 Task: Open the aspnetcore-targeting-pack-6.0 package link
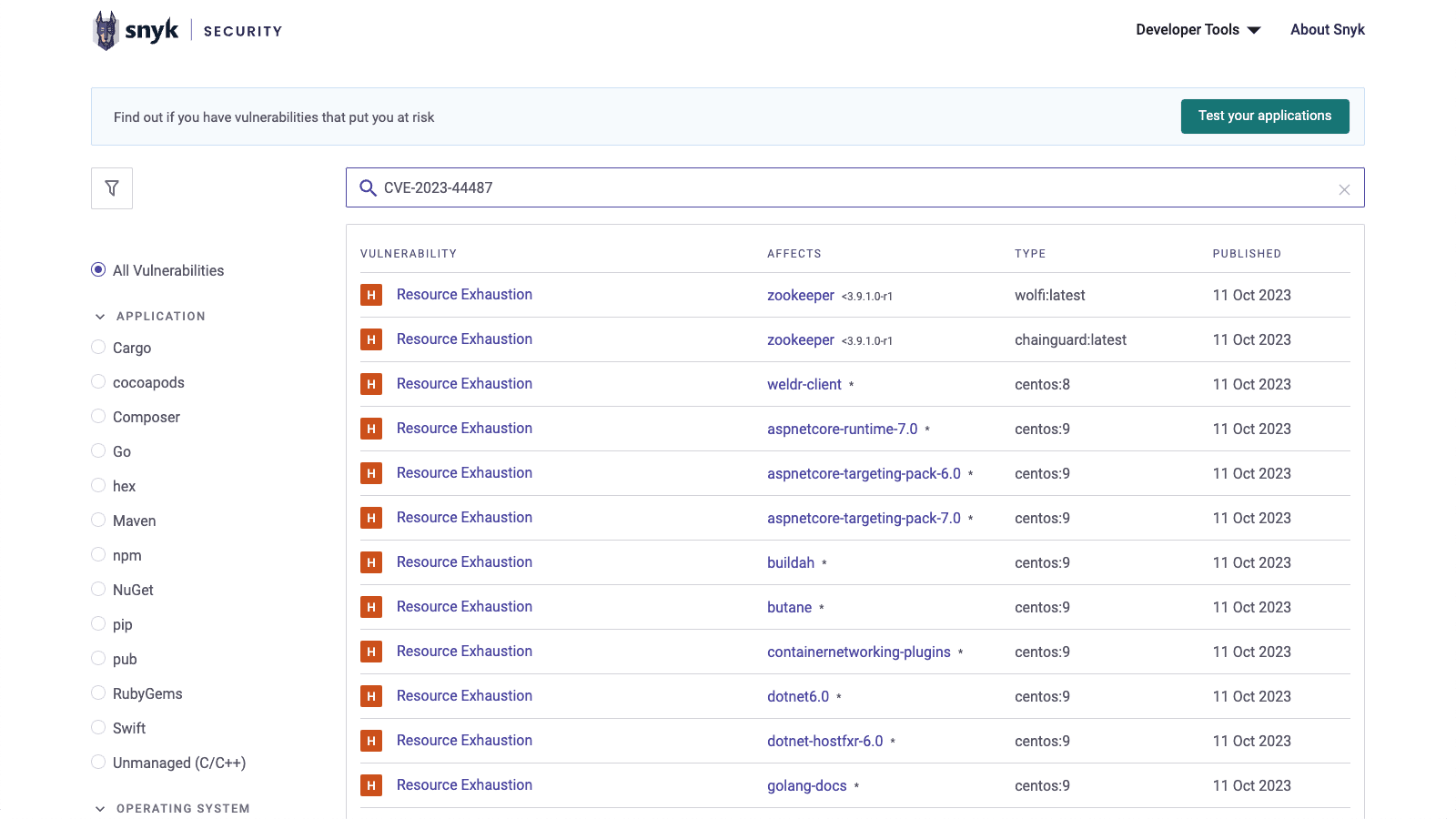(x=864, y=474)
